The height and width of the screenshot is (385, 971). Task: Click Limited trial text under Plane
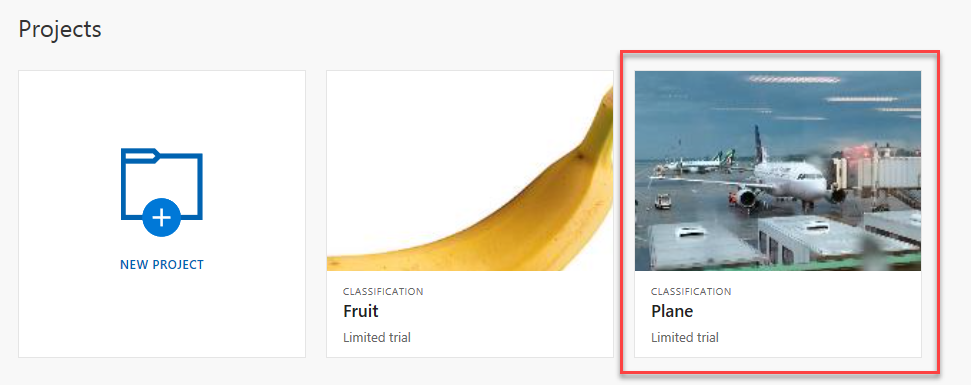[x=685, y=338]
